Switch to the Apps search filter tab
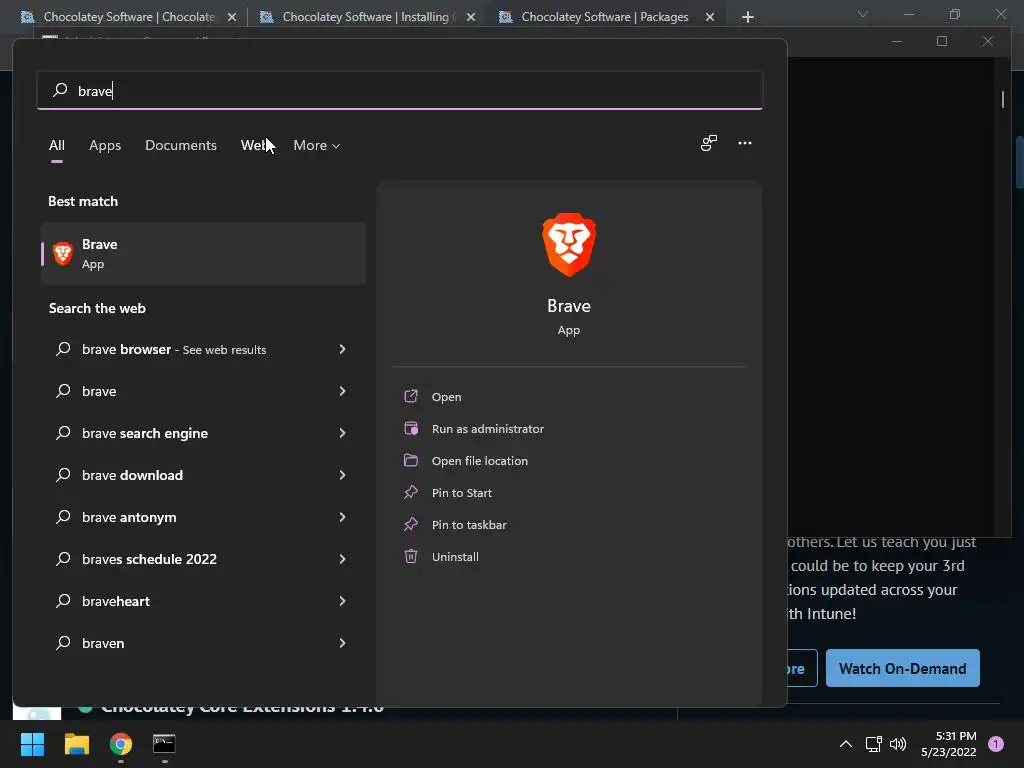 (105, 145)
